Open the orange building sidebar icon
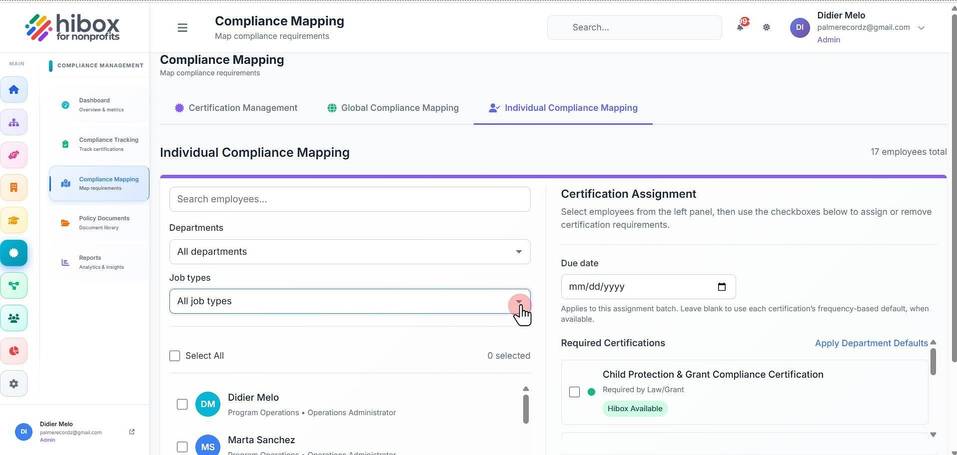The width and height of the screenshot is (957, 455). [x=13, y=187]
